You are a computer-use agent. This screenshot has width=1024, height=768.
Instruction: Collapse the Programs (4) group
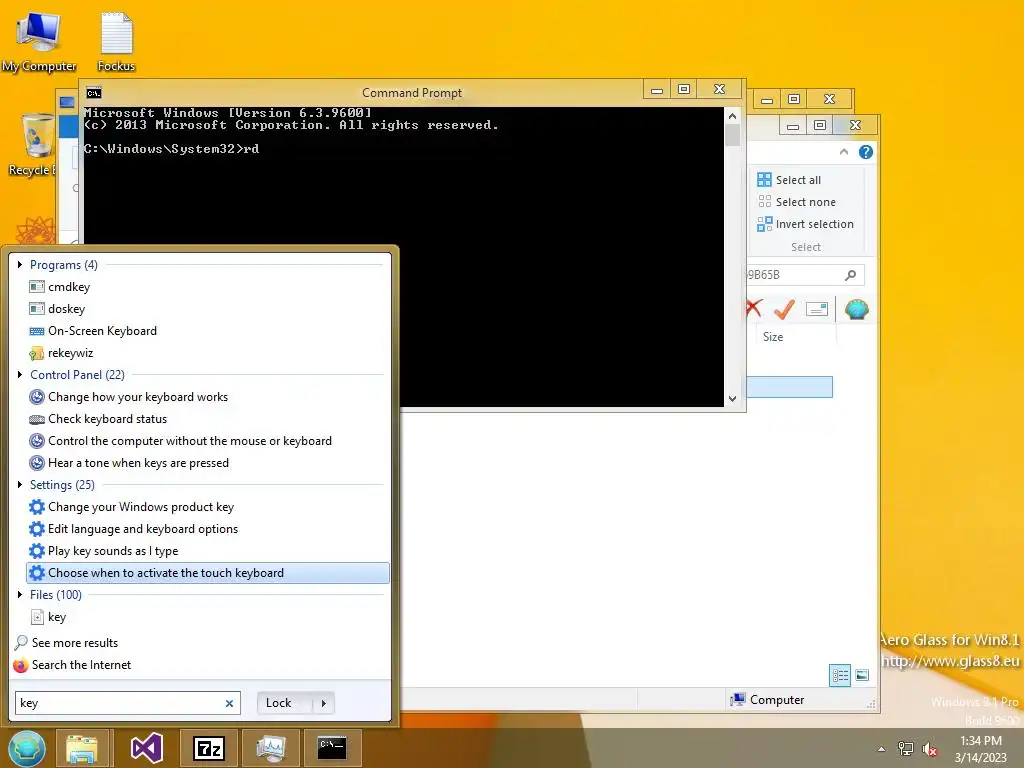pos(20,264)
